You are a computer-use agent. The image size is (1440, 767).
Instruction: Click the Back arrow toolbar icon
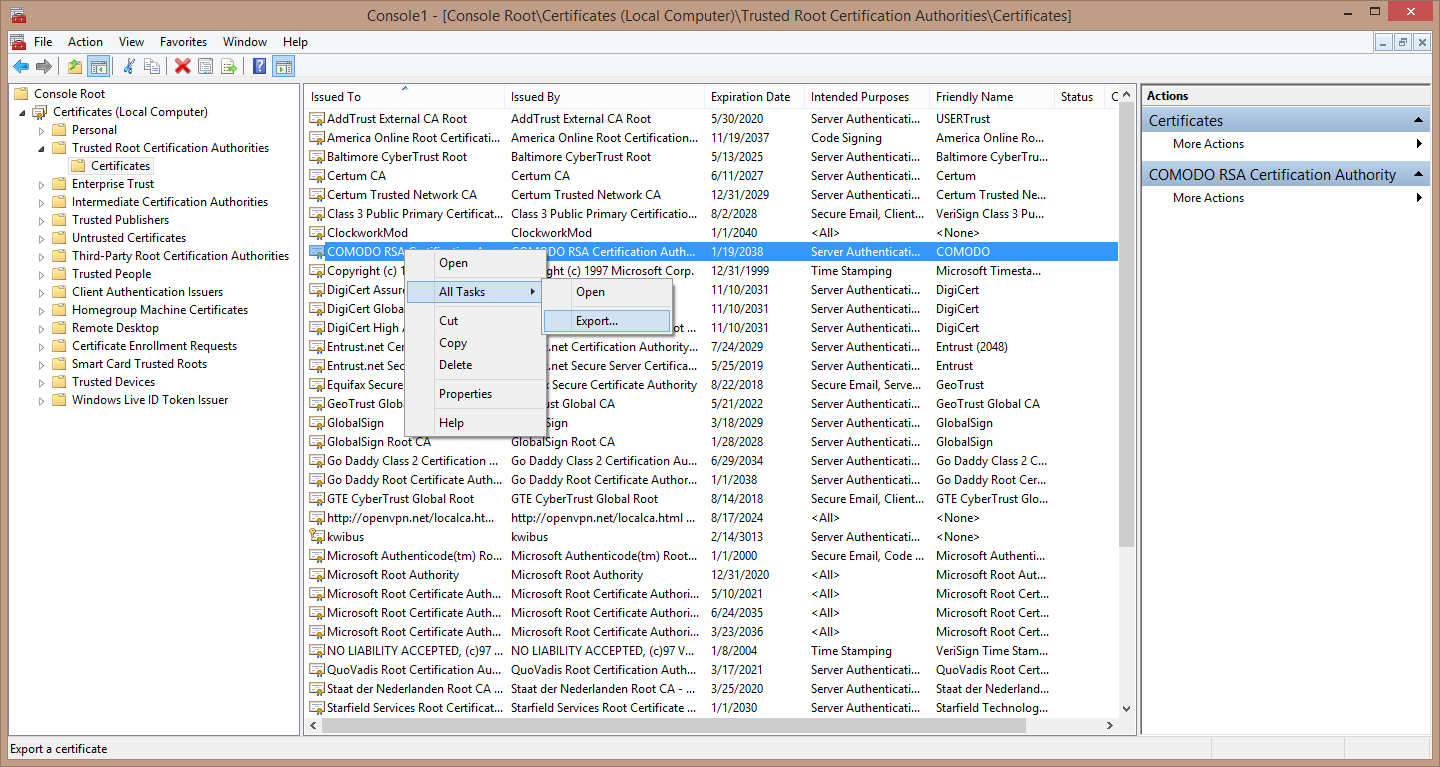(x=21, y=66)
